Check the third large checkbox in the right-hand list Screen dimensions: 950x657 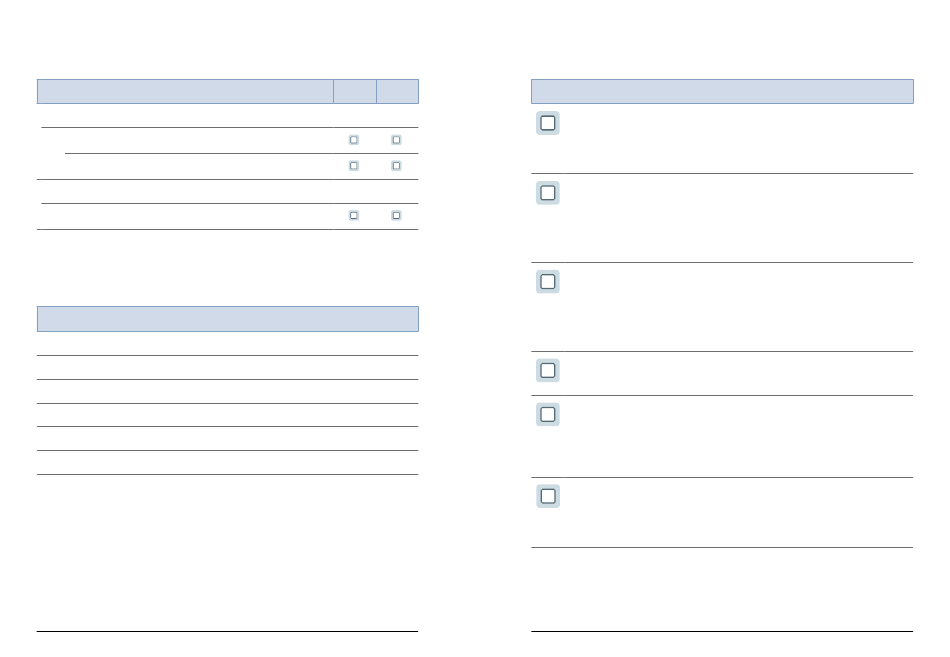548,282
